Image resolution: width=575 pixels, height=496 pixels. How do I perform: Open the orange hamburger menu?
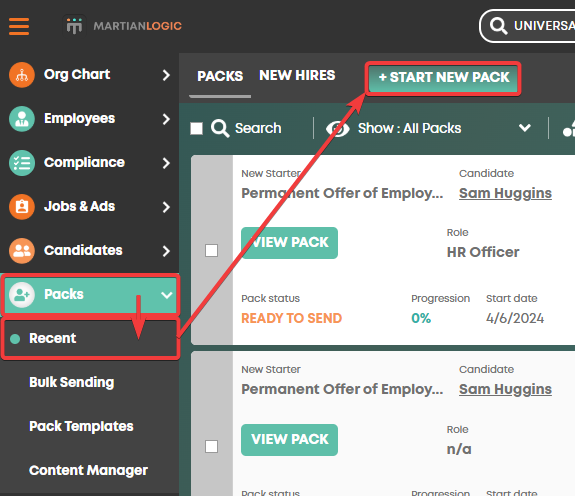point(19,26)
